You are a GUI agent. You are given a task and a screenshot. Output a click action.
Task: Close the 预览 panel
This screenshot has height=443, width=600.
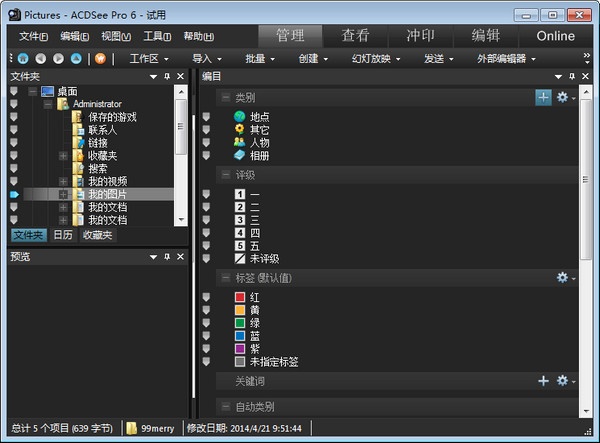(x=180, y=257)
